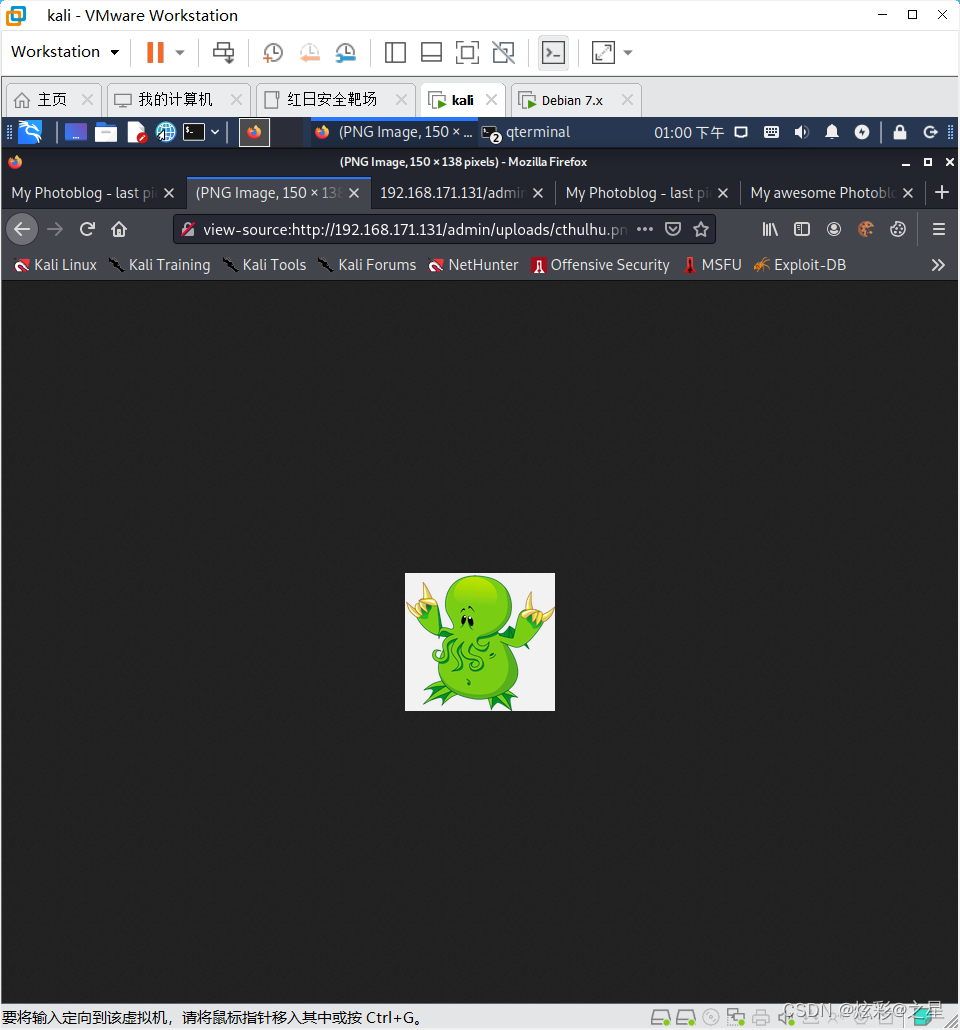The image size is (960, 1030).
Task: Bookmark this page with the star
Action: 701,229
